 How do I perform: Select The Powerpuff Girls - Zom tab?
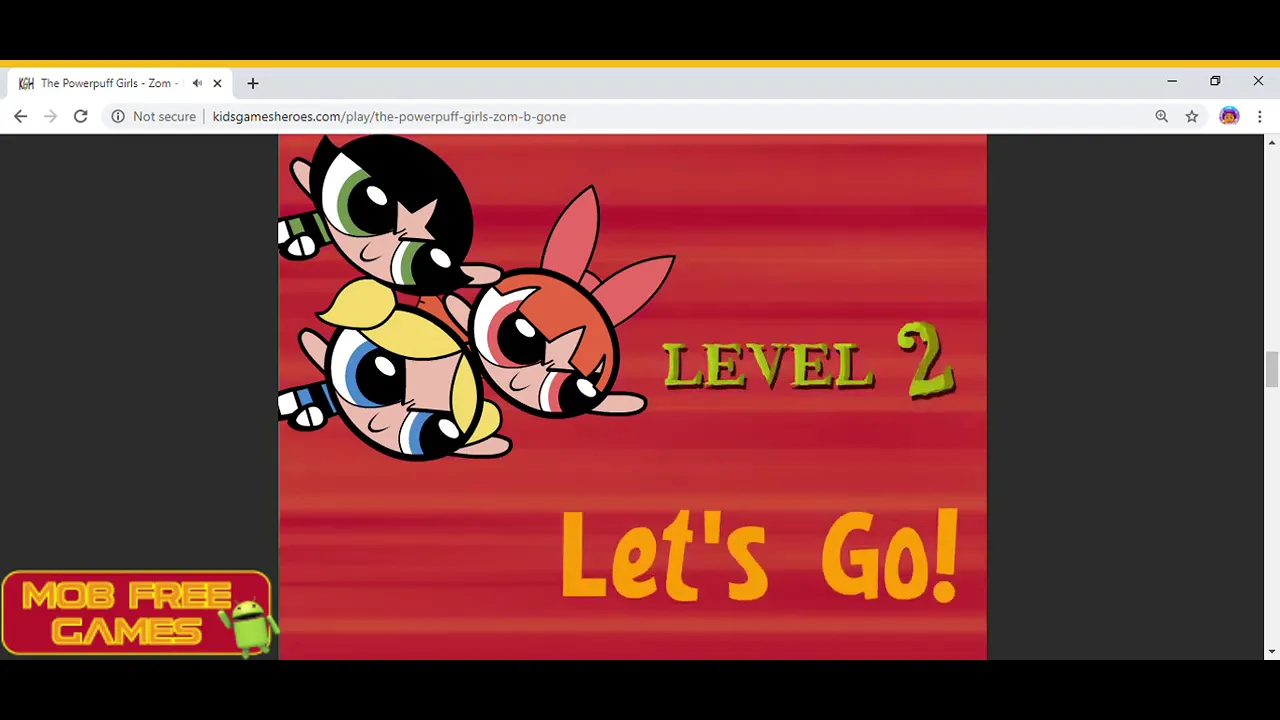[120, 83]
